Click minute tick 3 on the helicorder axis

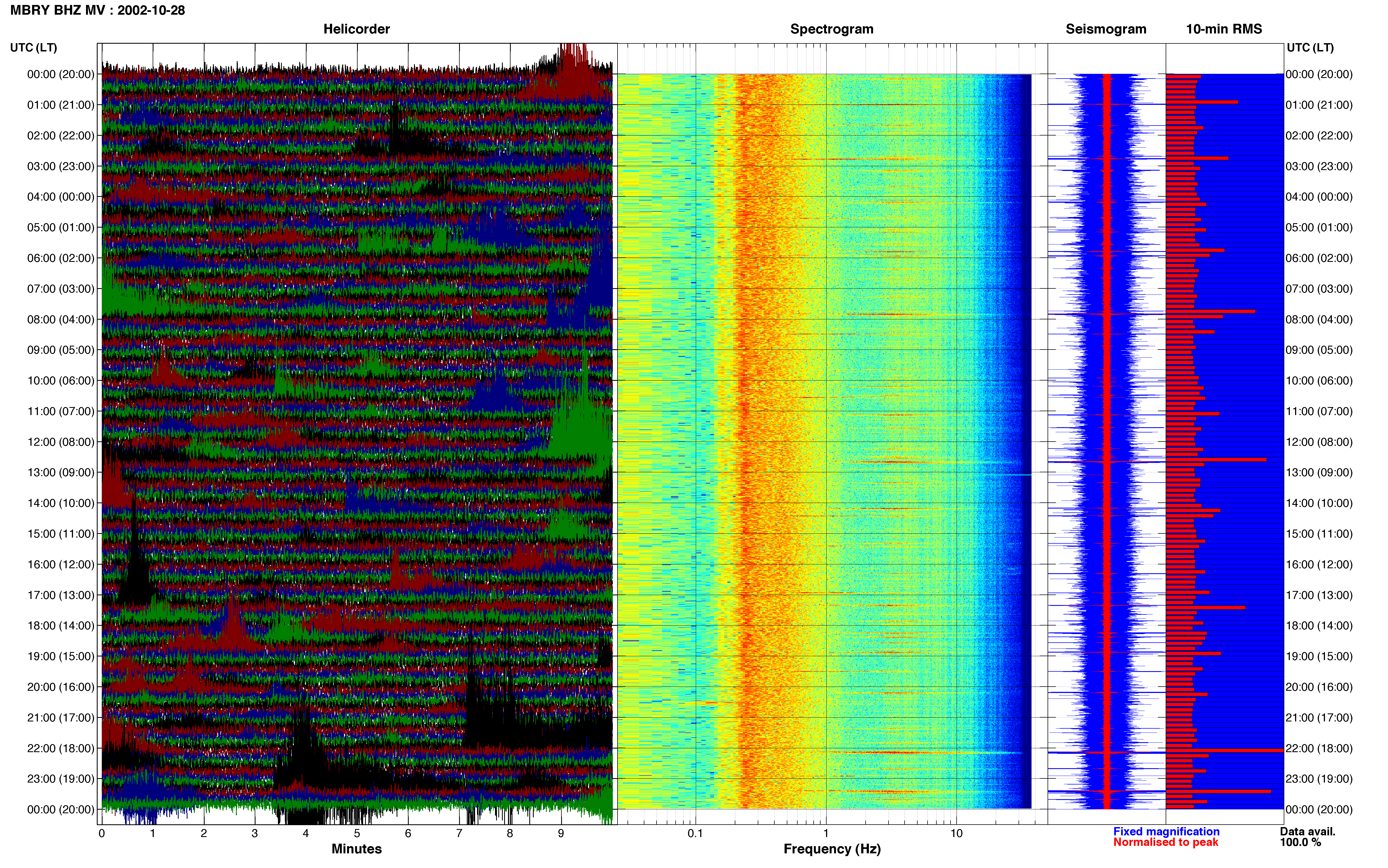click(255, 833)
